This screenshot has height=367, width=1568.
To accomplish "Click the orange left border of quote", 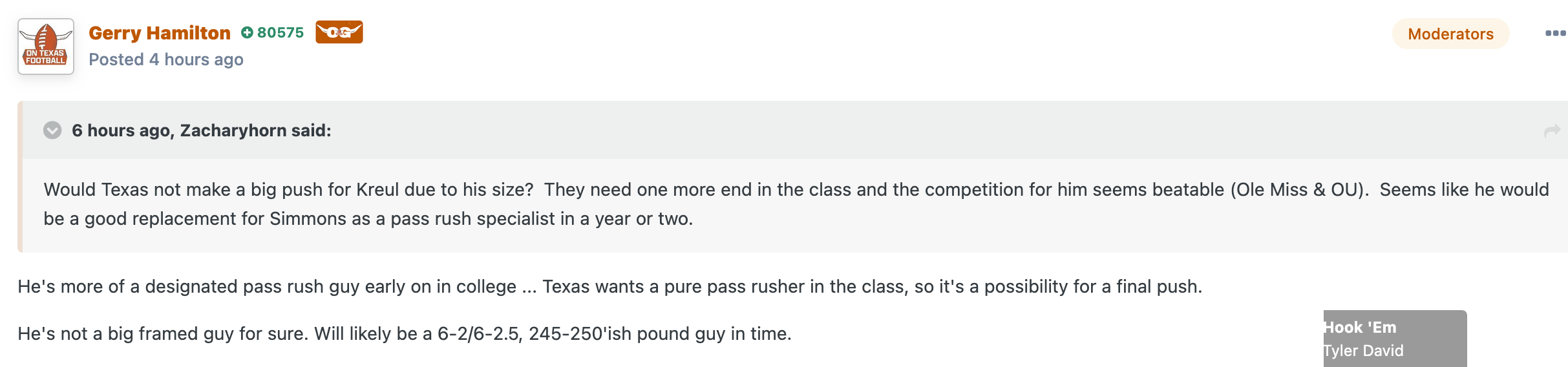I will click(20, 176).
